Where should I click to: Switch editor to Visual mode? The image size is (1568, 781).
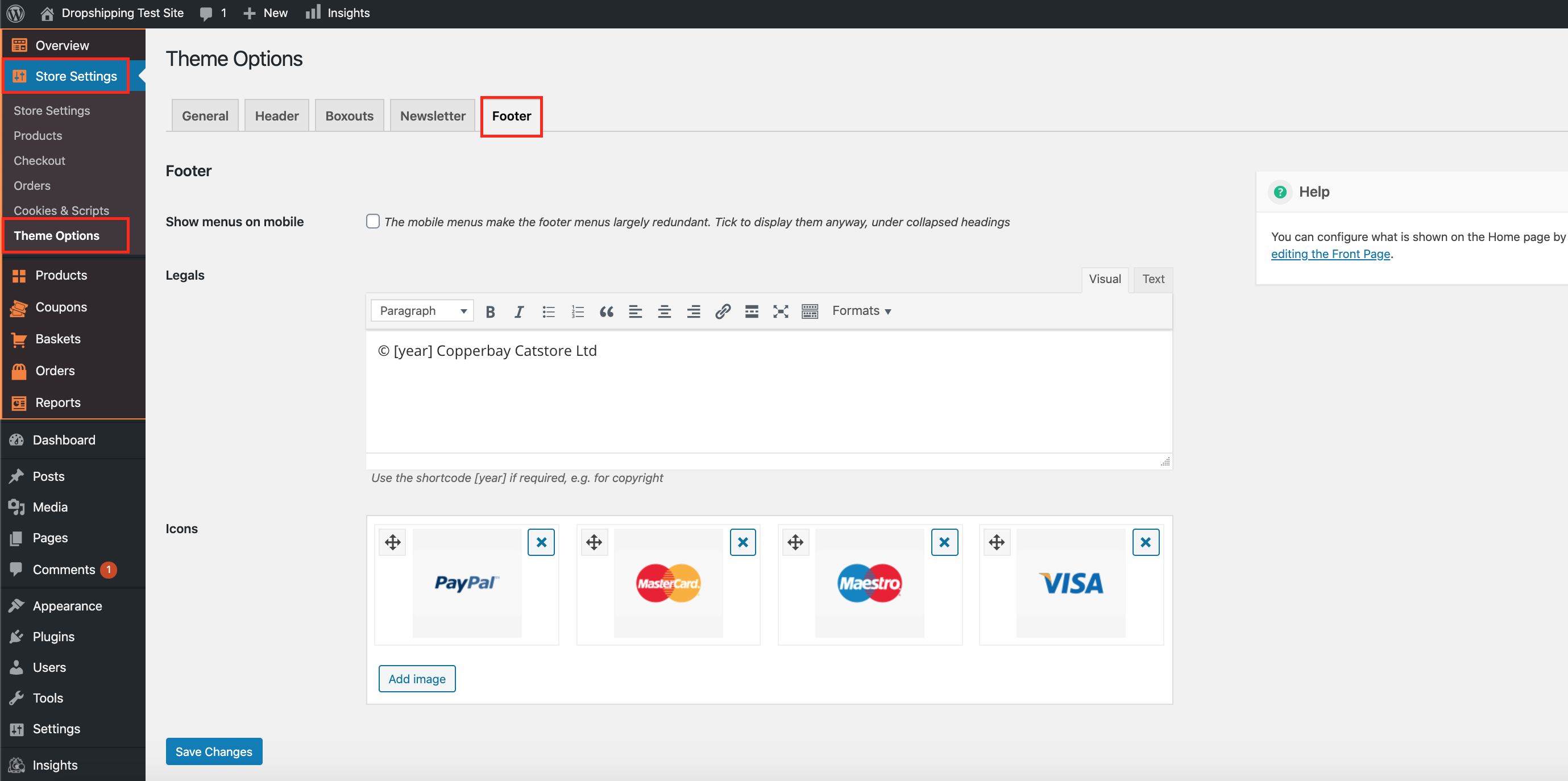(1104, 279)
